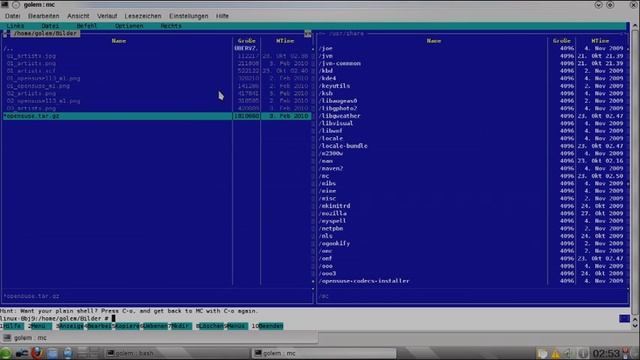
Task: Open the Einstellungen menu
Action: click(189, 16)
